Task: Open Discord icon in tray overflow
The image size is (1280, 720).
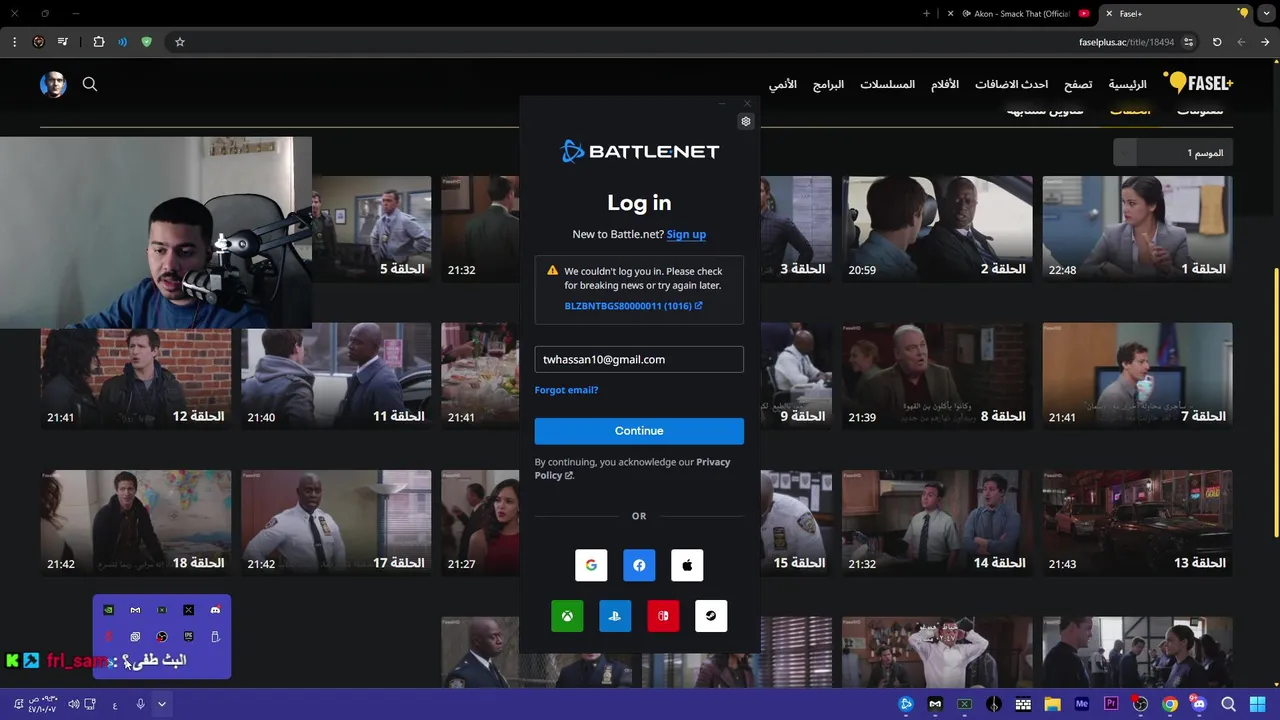Action: pyautogui.click(x=215, y=610)
